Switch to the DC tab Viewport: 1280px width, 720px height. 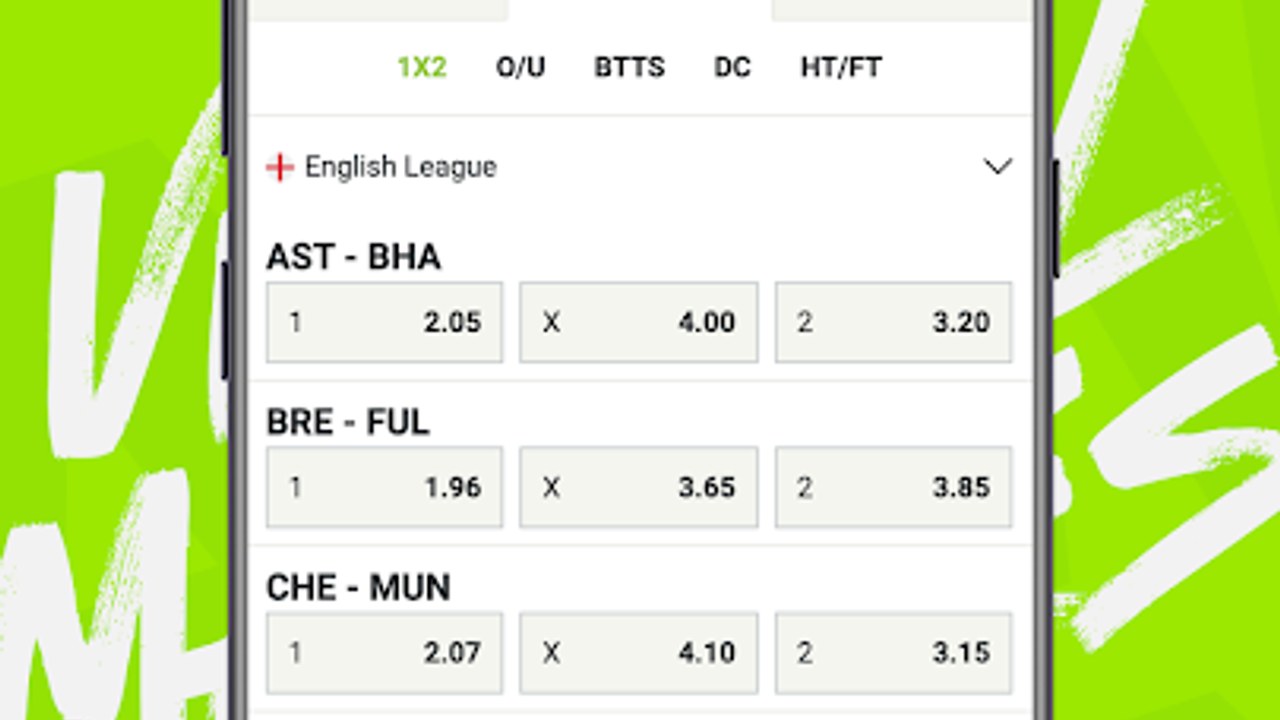pyautogui.click(x=732, y=67)
